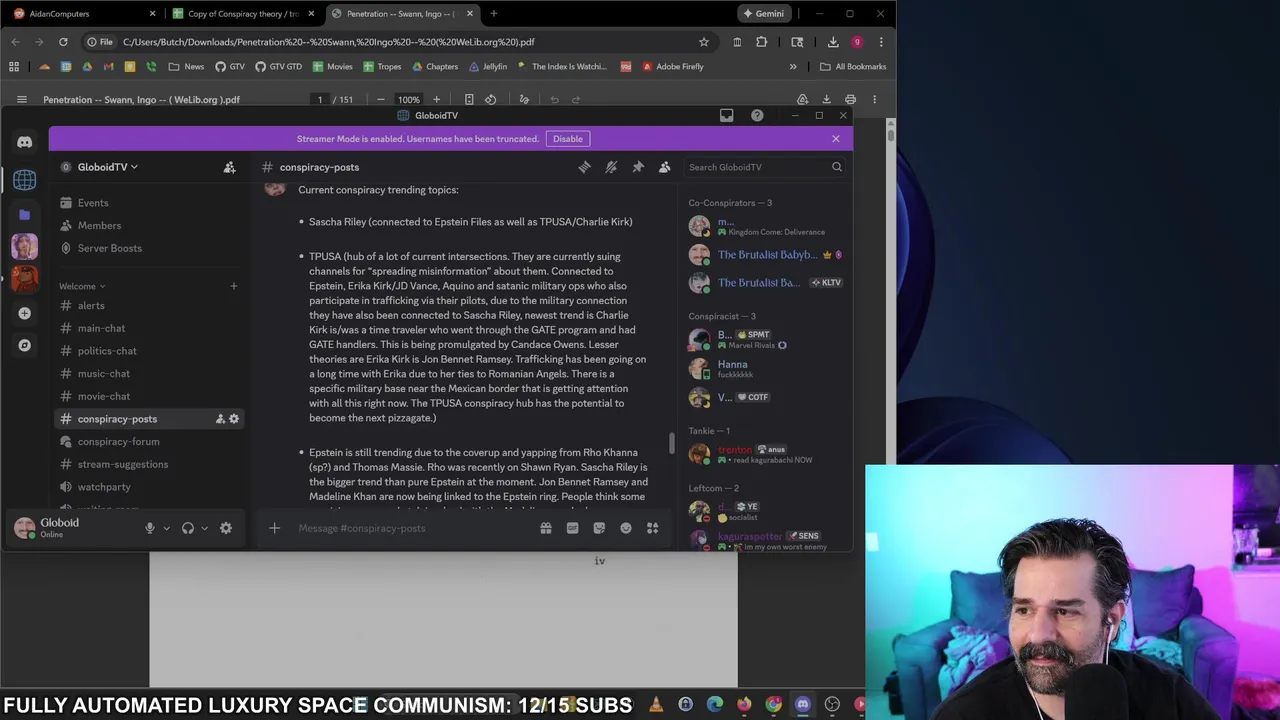Viewport: 1280px width, 720px height.
Task: Open microphone input options arrow
Action: click(166, 528)
